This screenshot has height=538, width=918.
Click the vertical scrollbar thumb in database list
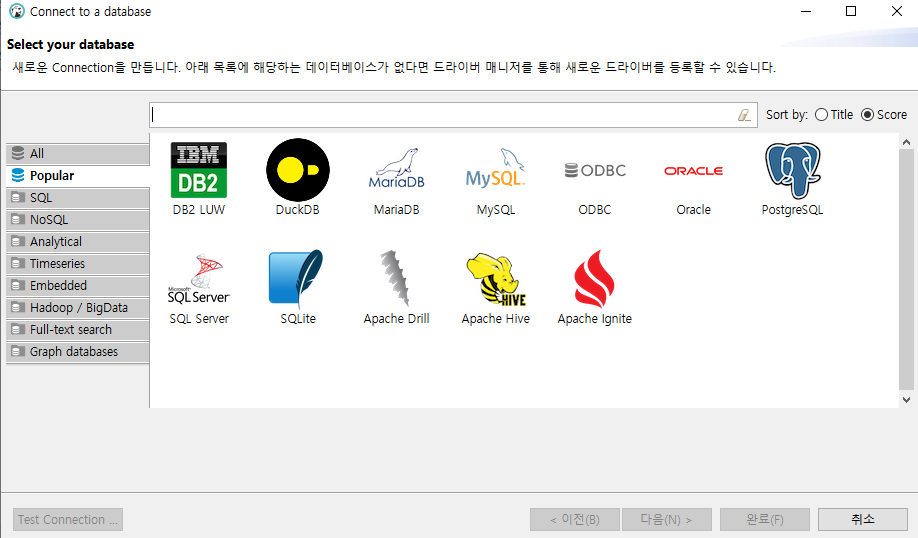click(906, 269)
